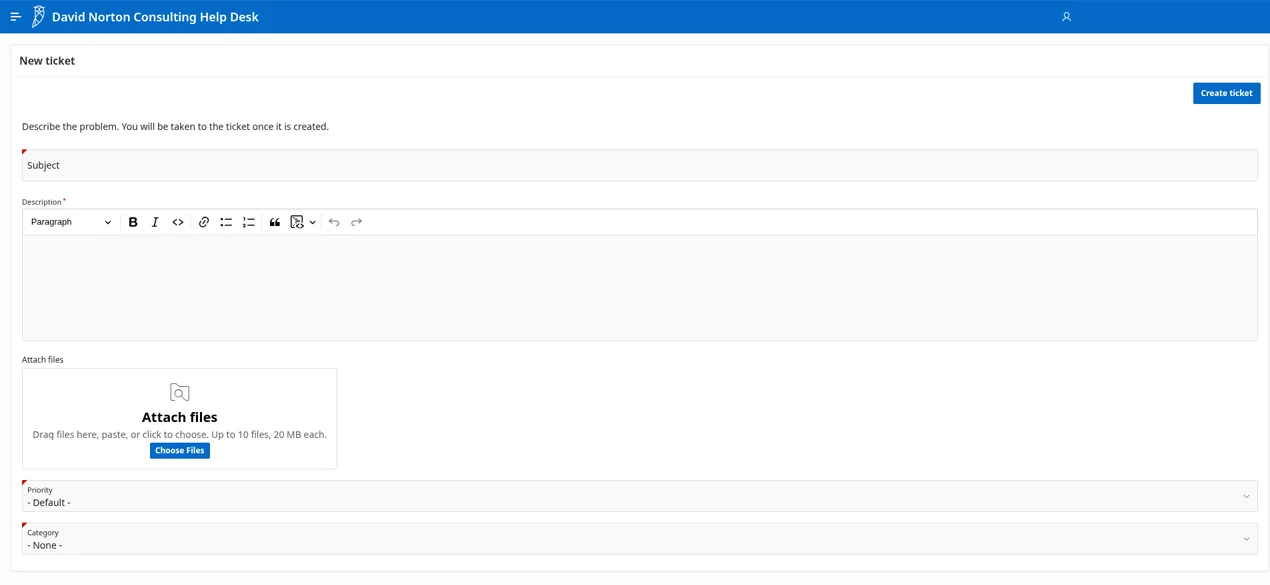Open the hamburger navigation menu
1270x585 pixels.
coord(16,17)
